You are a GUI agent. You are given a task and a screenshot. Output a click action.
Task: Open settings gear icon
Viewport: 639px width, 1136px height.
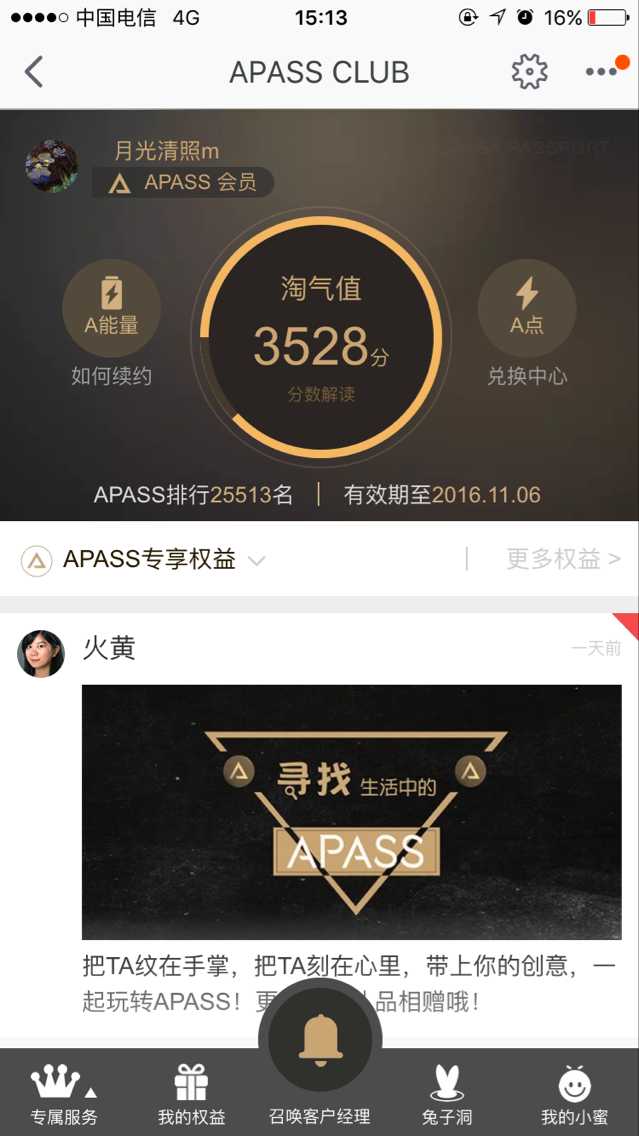coord(530,72)
